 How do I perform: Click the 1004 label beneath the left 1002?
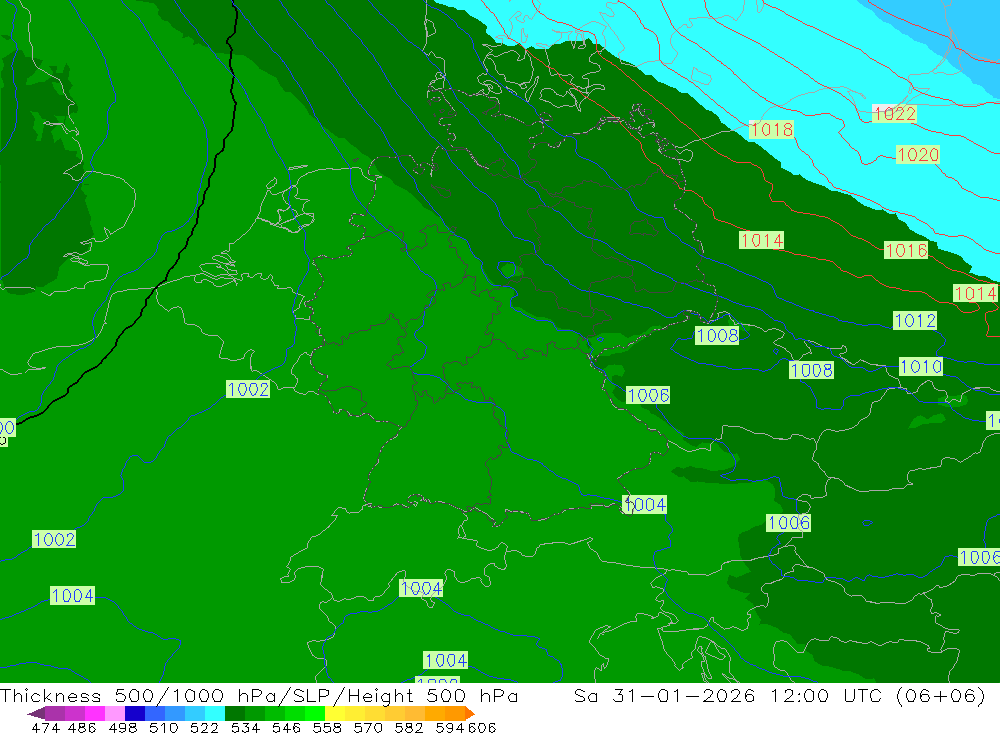(73, 596)
